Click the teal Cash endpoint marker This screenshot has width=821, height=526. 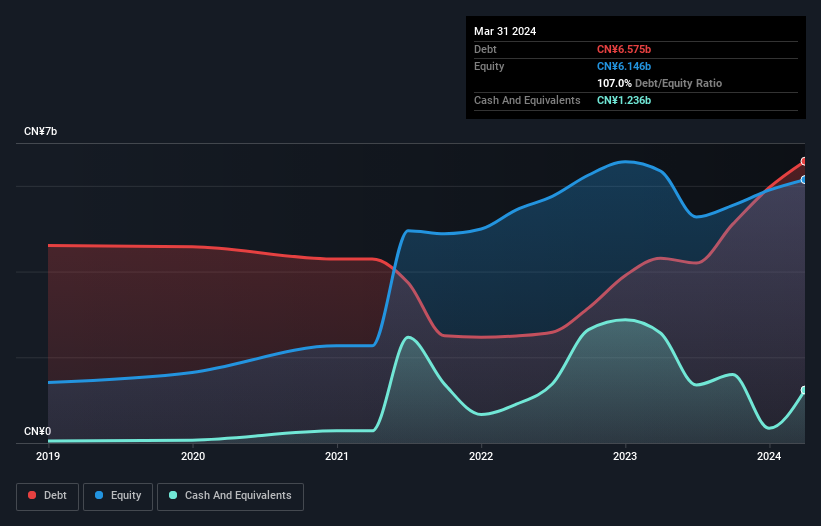pyautogui.click(x=804, y=390)
